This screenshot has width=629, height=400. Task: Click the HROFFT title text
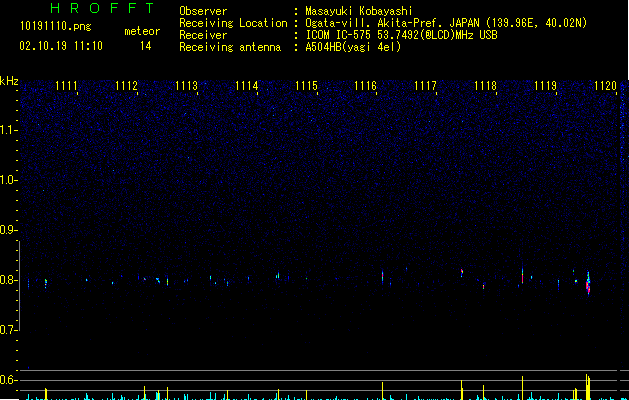102,8
